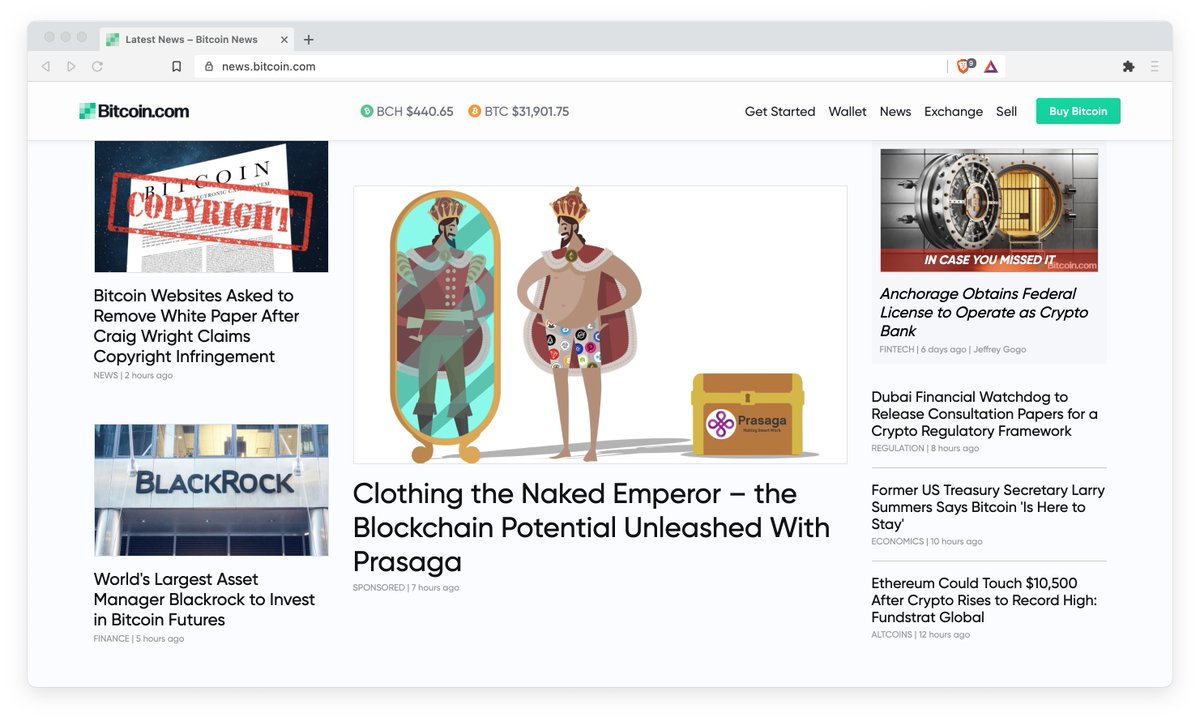Open the BlackRock building thumbnail
This screenshot has height=721, width=1200.
coord(211,490)
